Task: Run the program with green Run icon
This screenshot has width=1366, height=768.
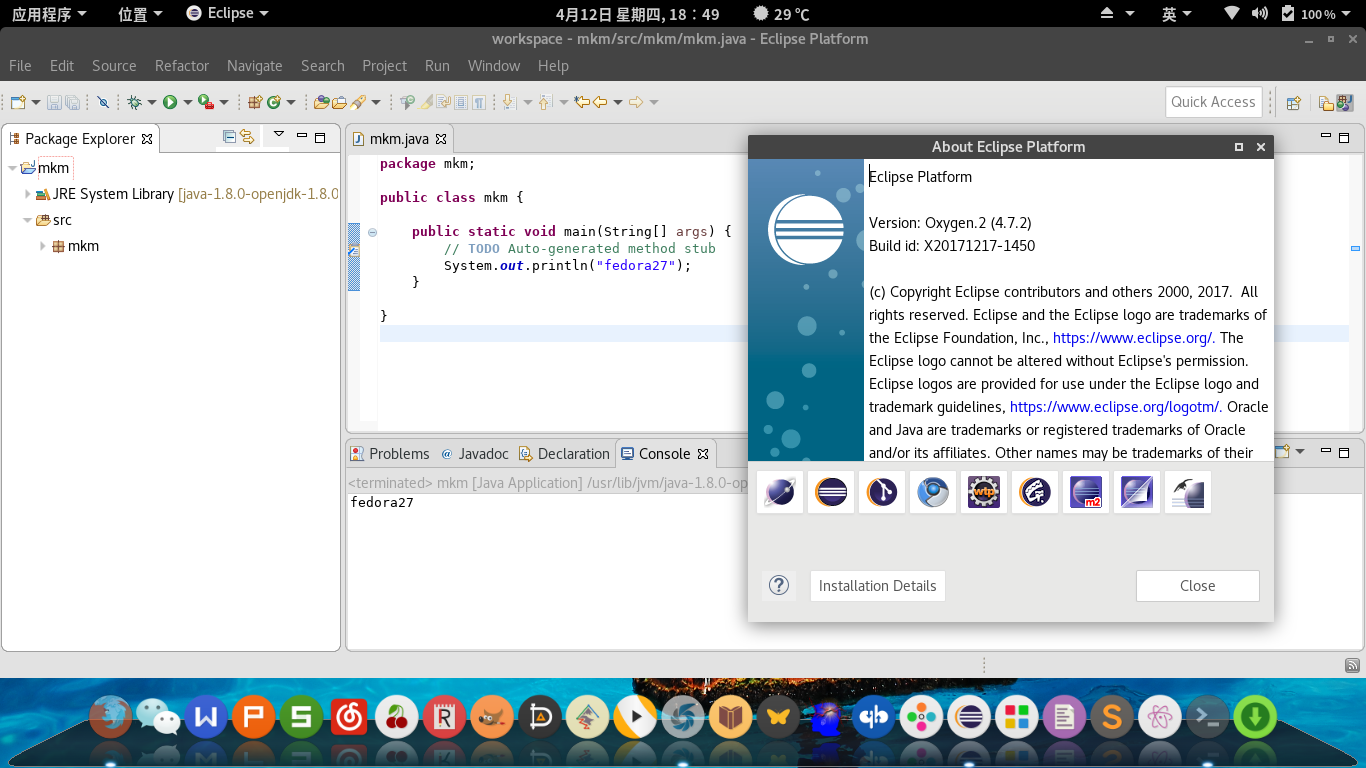Action: [x=170, y=102]
